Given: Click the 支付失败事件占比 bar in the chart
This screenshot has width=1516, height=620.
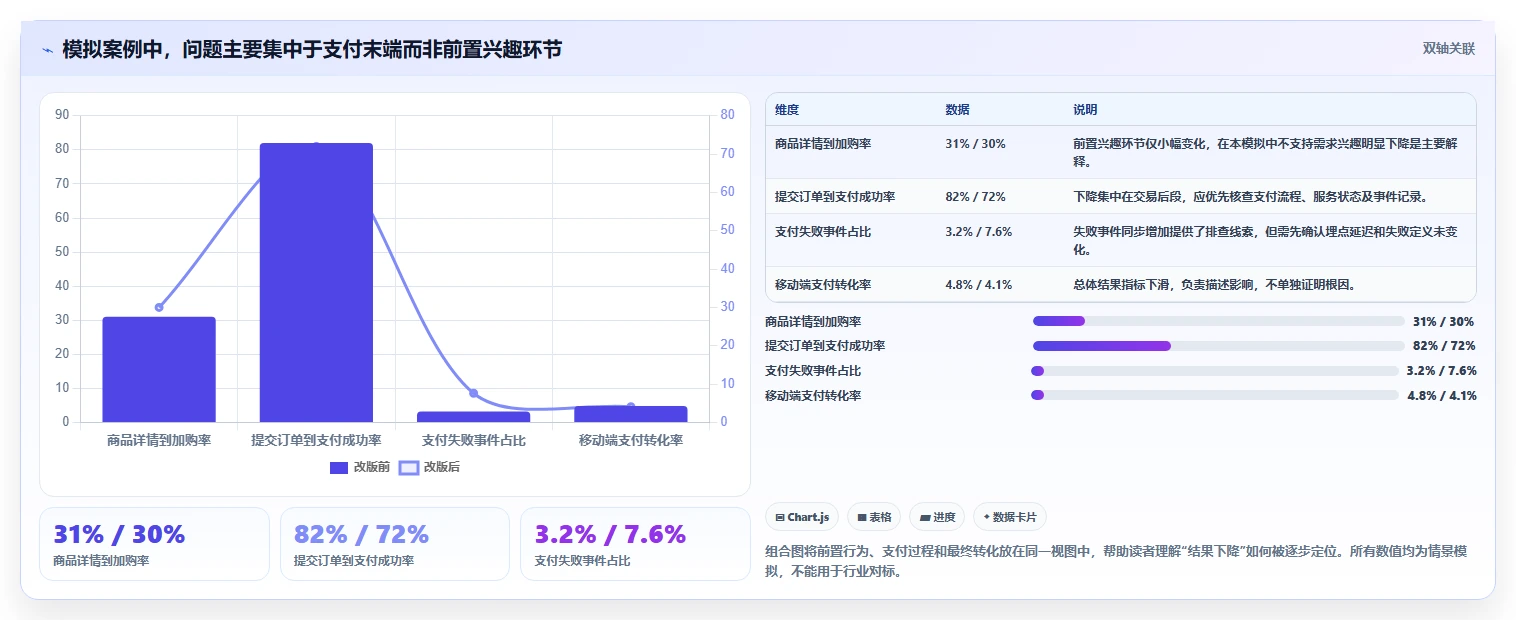Looking at the screenshot, I should pyautogui.click(x=474, y=417).
